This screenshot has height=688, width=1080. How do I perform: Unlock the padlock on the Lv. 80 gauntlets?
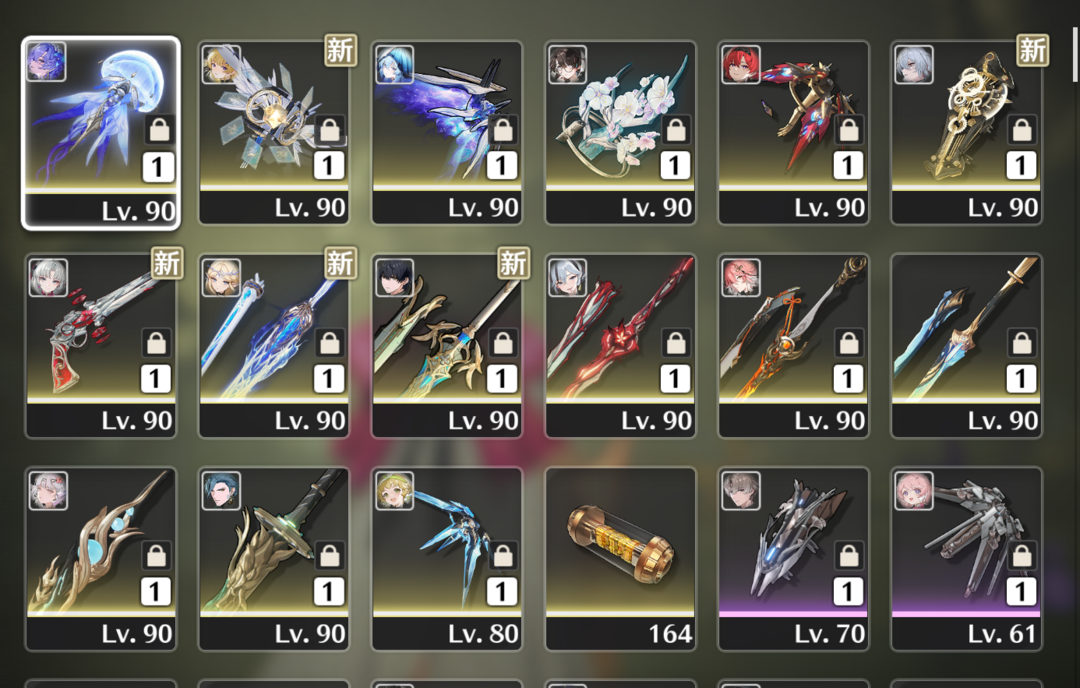point(503,555)
